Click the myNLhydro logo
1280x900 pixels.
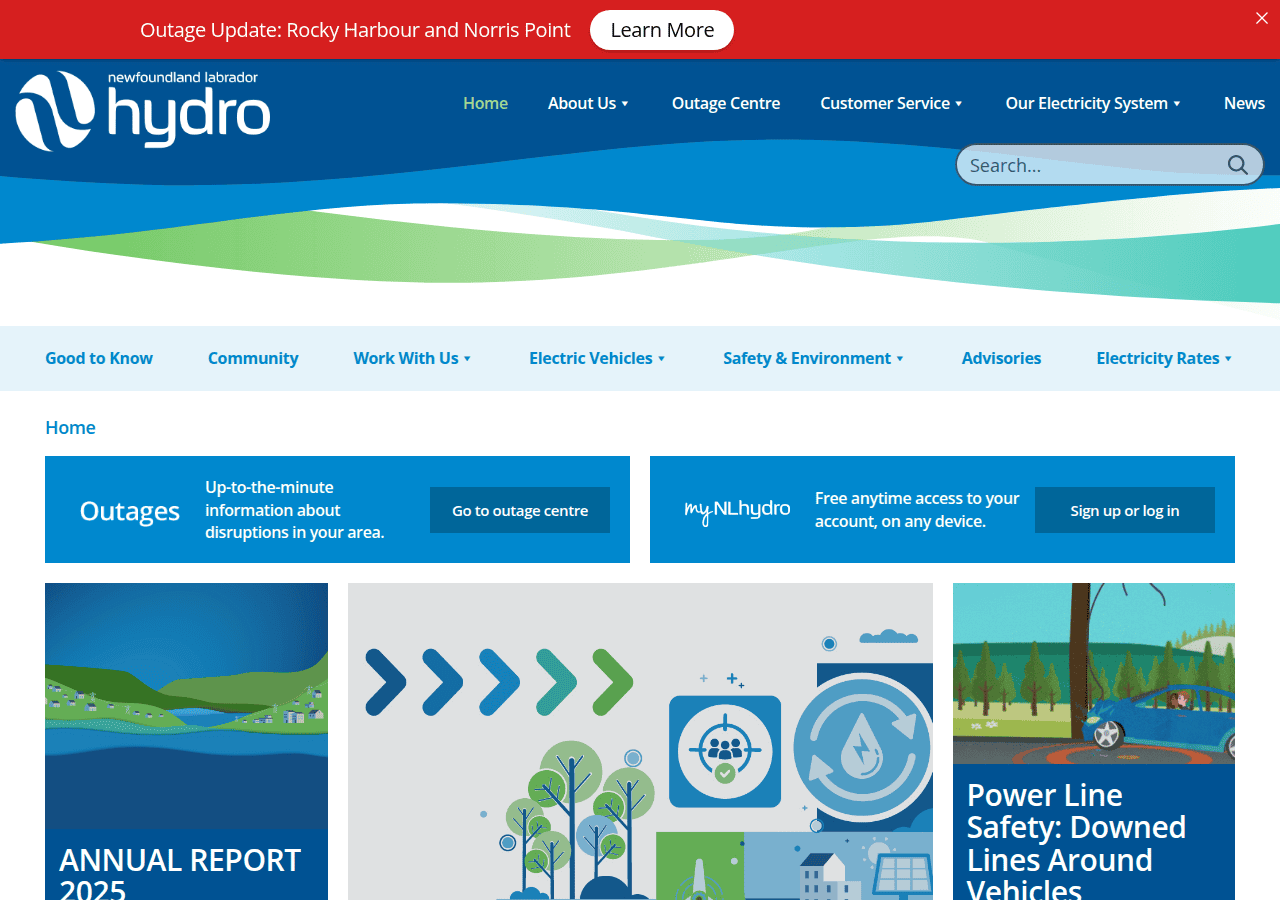(x=737, y=510)
